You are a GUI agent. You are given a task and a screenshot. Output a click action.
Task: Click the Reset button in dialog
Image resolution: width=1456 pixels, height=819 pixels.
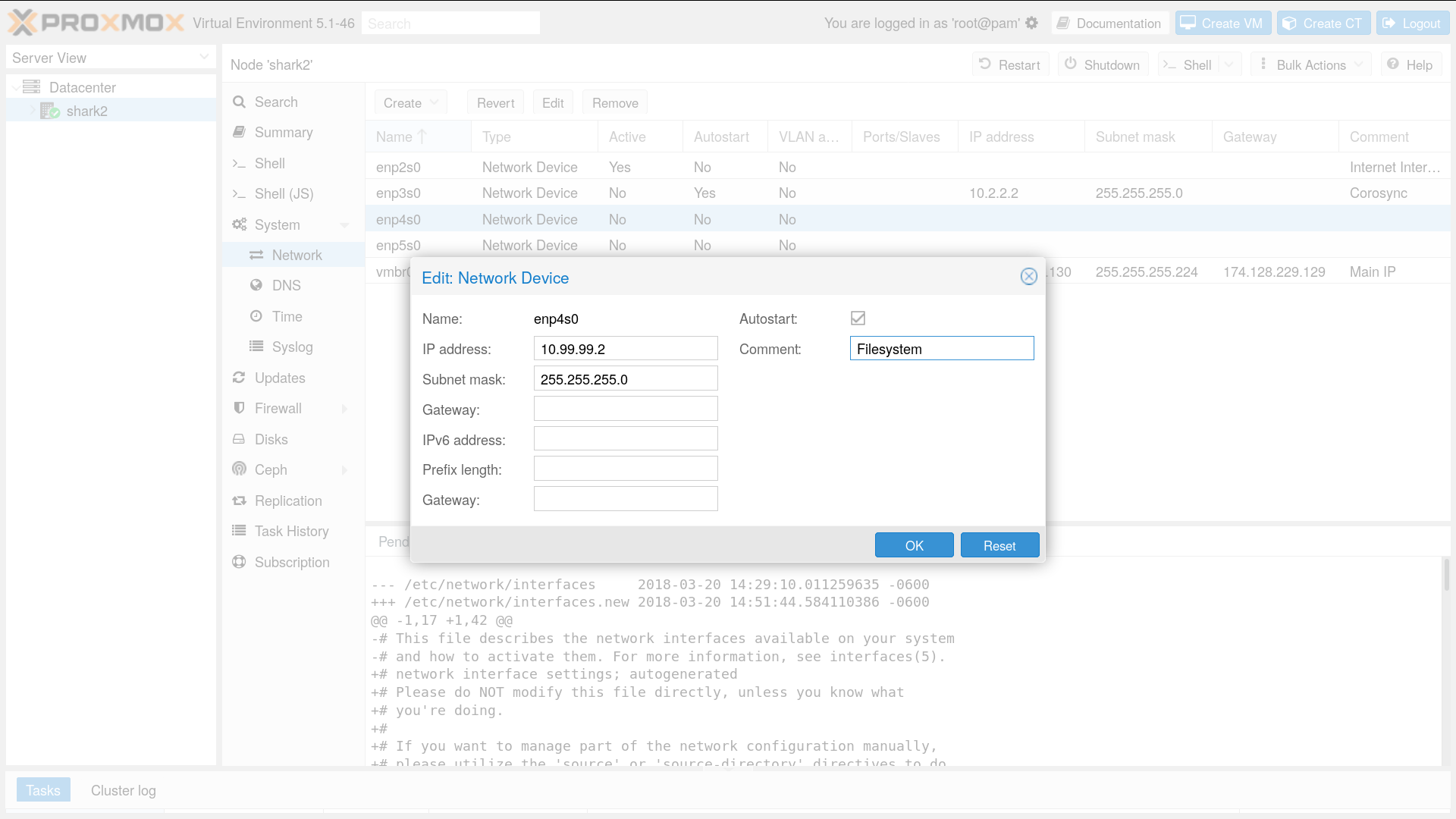point(999,545)
